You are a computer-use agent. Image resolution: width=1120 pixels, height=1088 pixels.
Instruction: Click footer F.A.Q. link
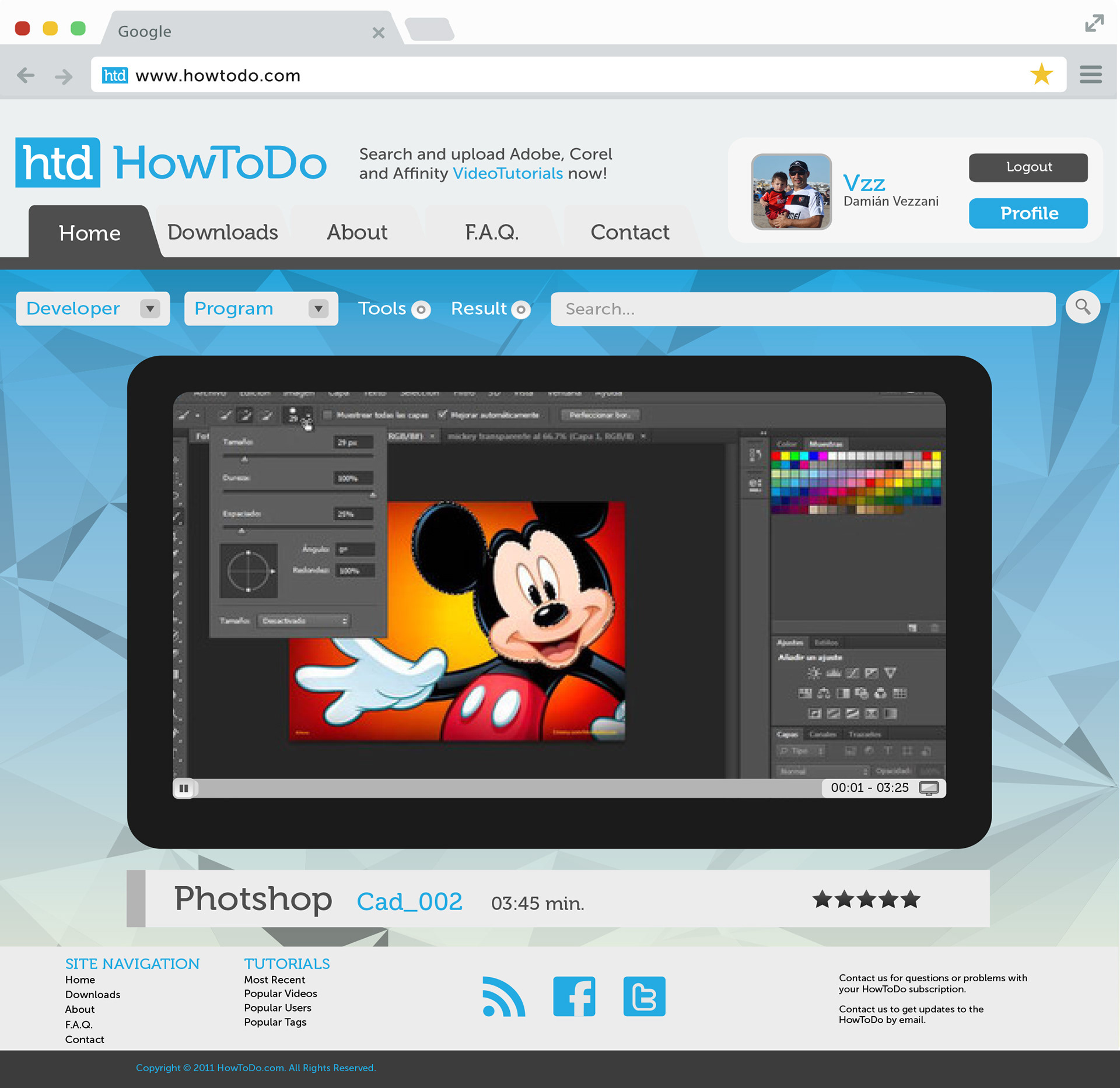[x=79, y=1024]
